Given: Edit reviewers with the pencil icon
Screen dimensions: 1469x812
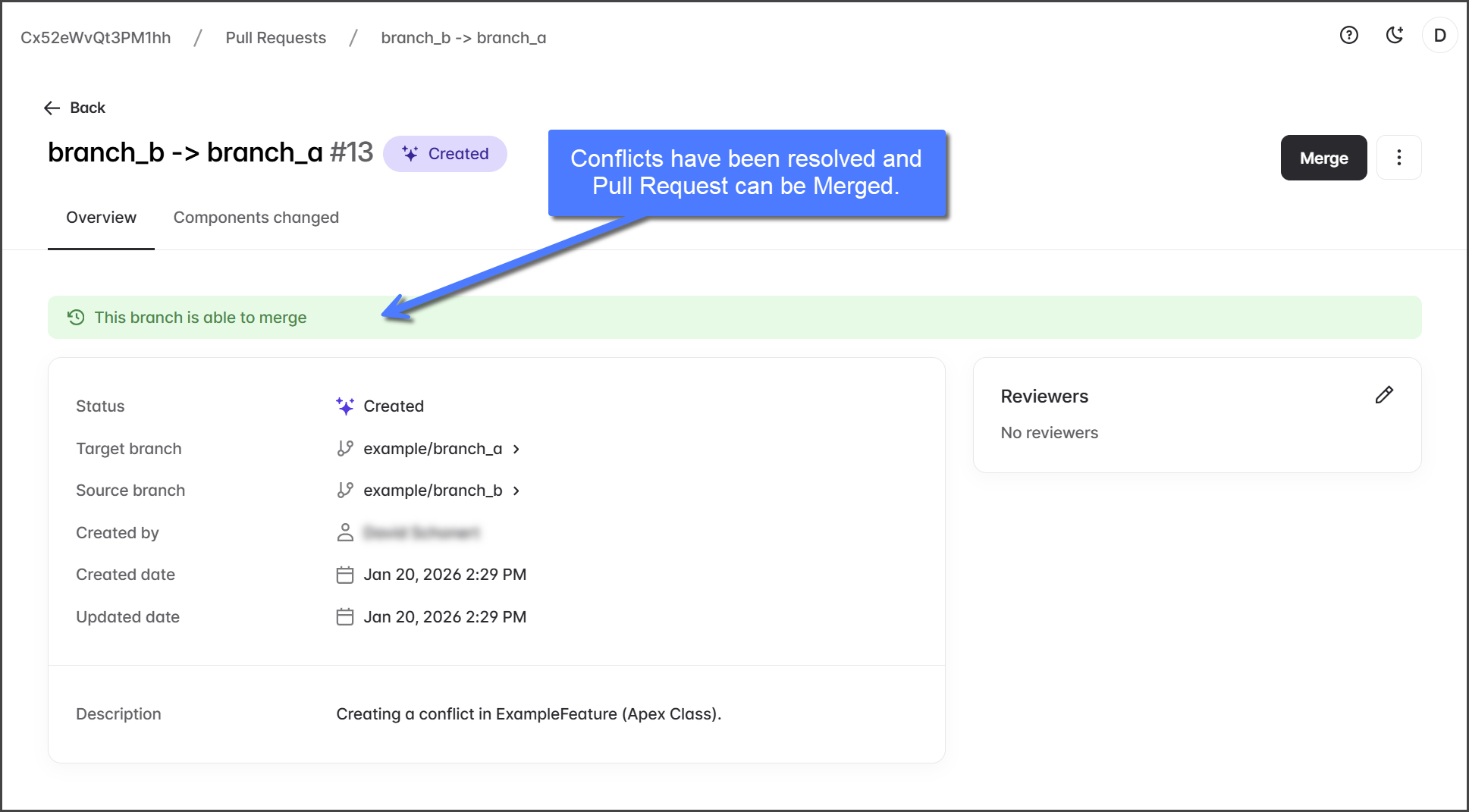Looking at the screenshot, I should click(1383, 395).
